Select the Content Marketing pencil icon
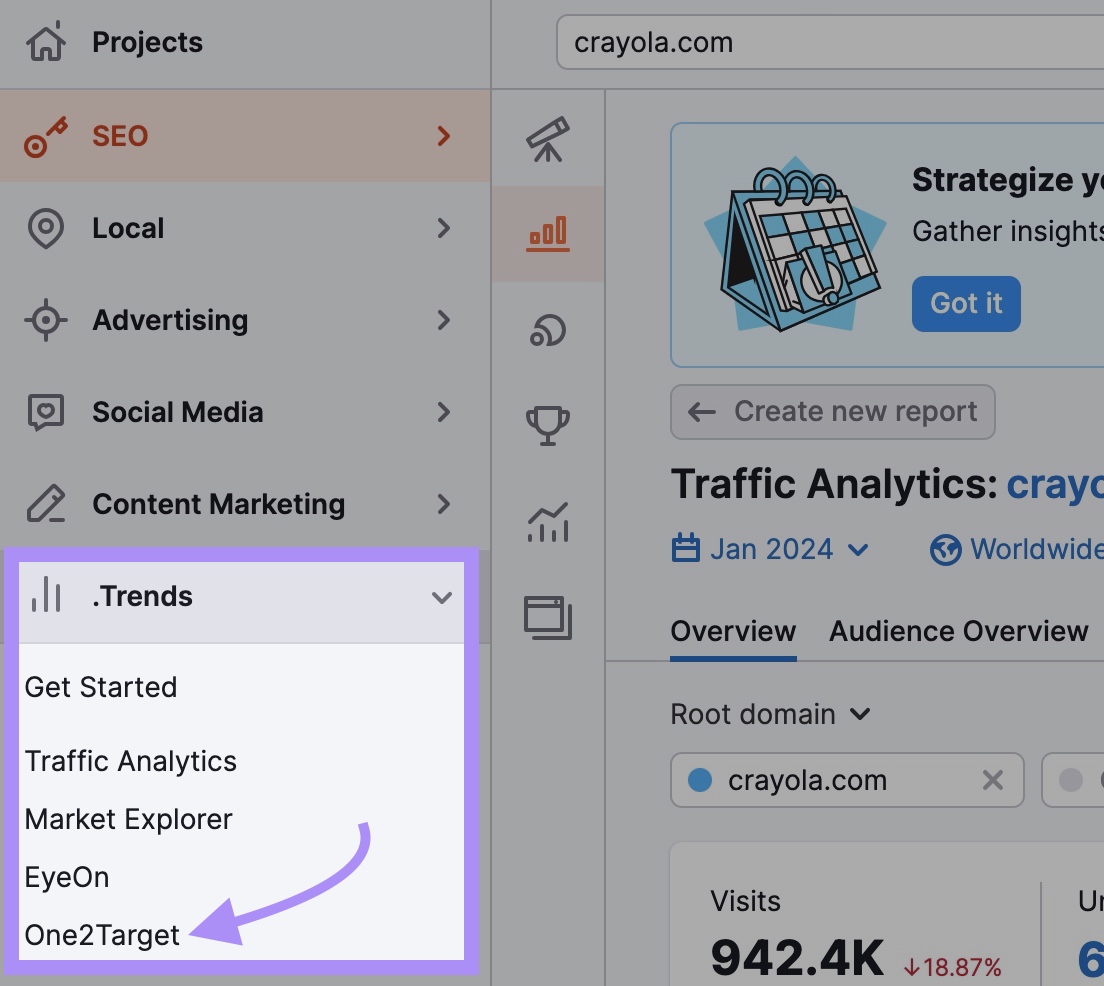The image size is (1104, 986). (x=46, y=504)
